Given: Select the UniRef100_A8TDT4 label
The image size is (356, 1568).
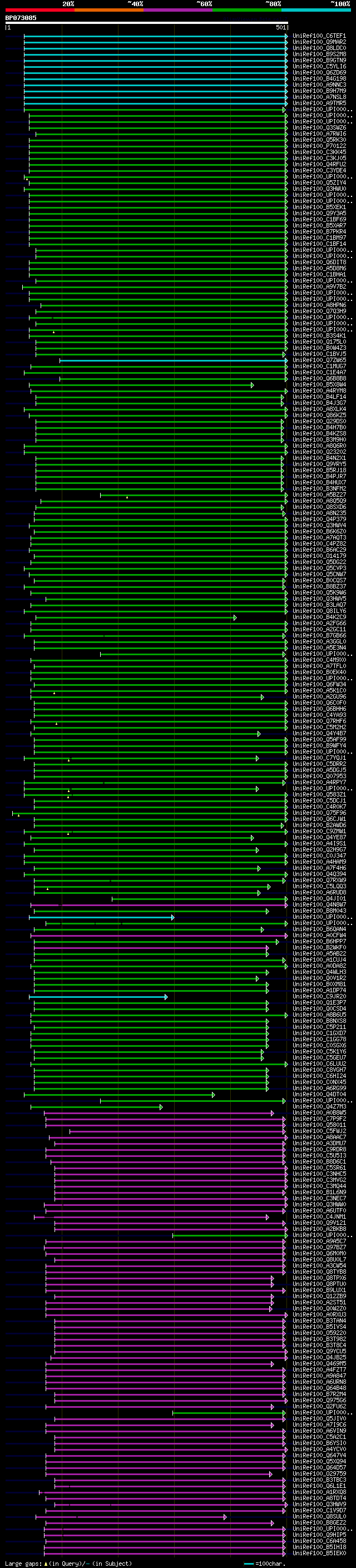Looking at the screenshot, I should click(319, 1498).
